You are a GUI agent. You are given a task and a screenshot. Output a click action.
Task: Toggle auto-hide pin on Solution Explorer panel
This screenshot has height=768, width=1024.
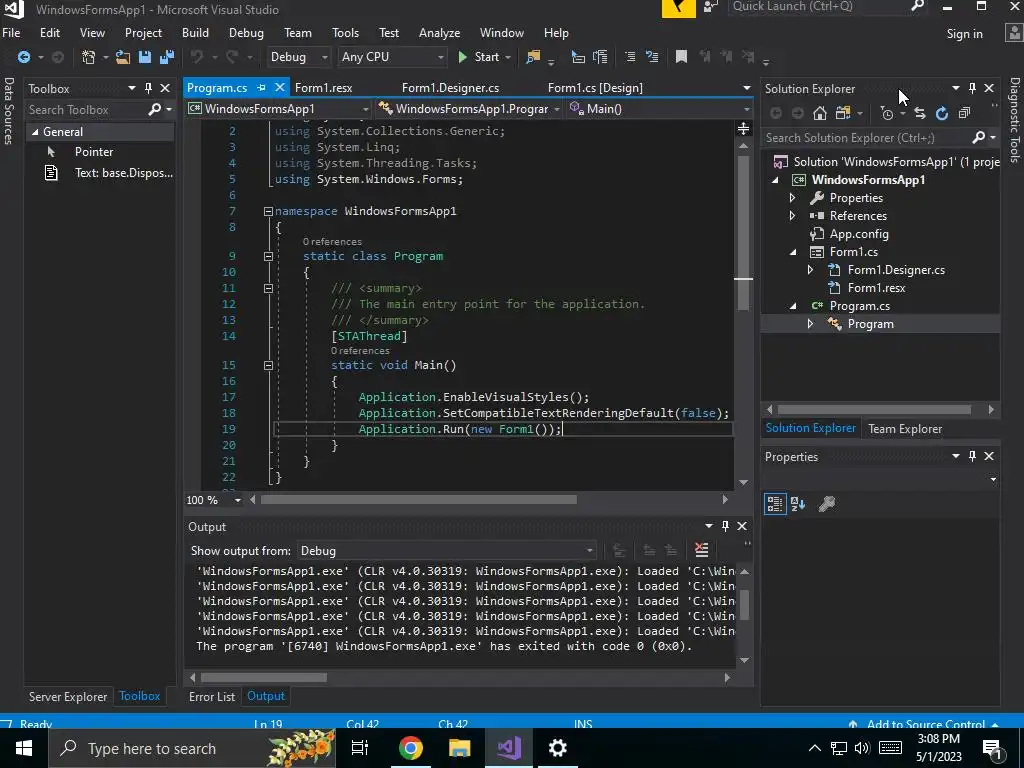point(972,88)
